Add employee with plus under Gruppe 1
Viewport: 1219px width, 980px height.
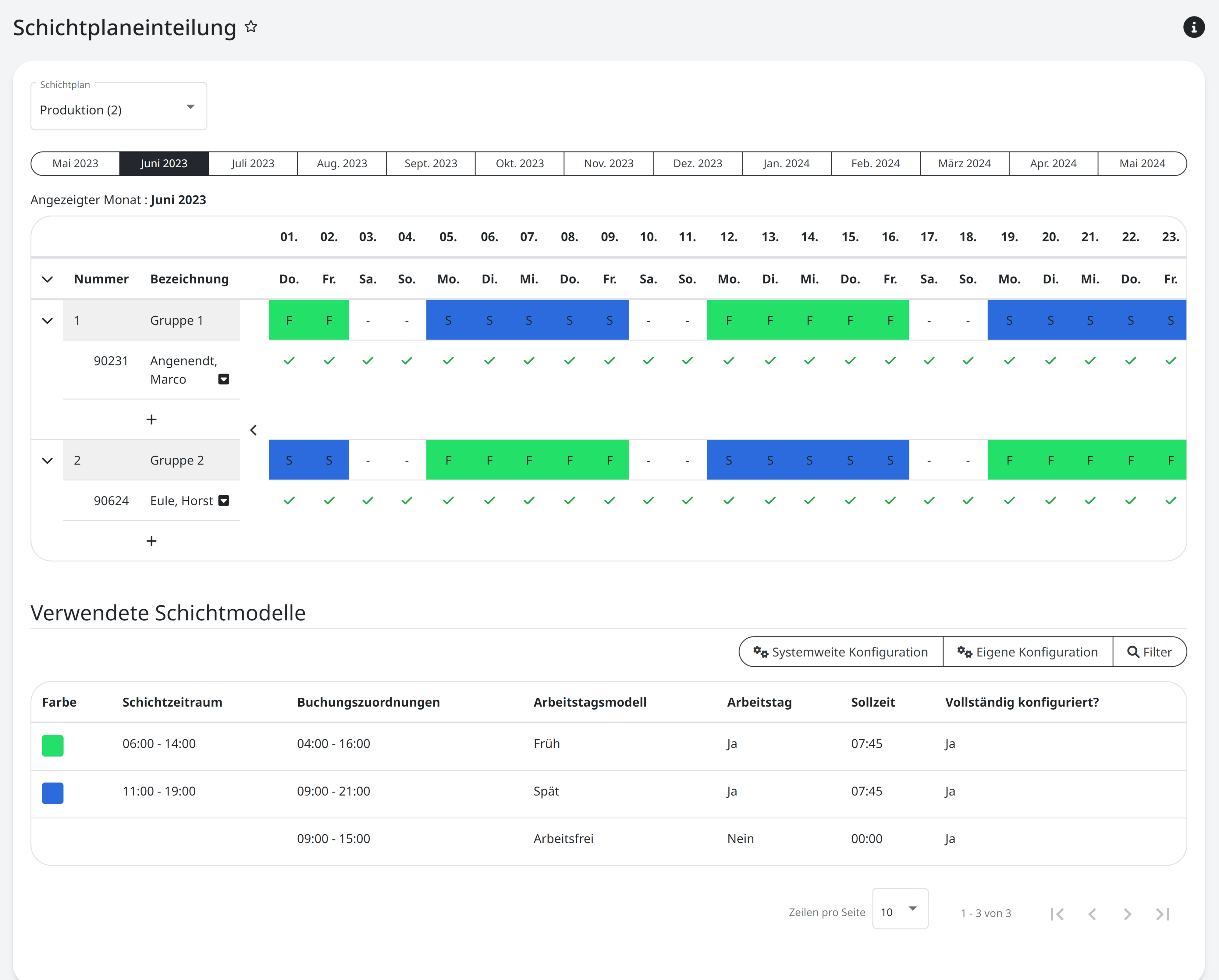pyautogui.click(x=151, y=420)
